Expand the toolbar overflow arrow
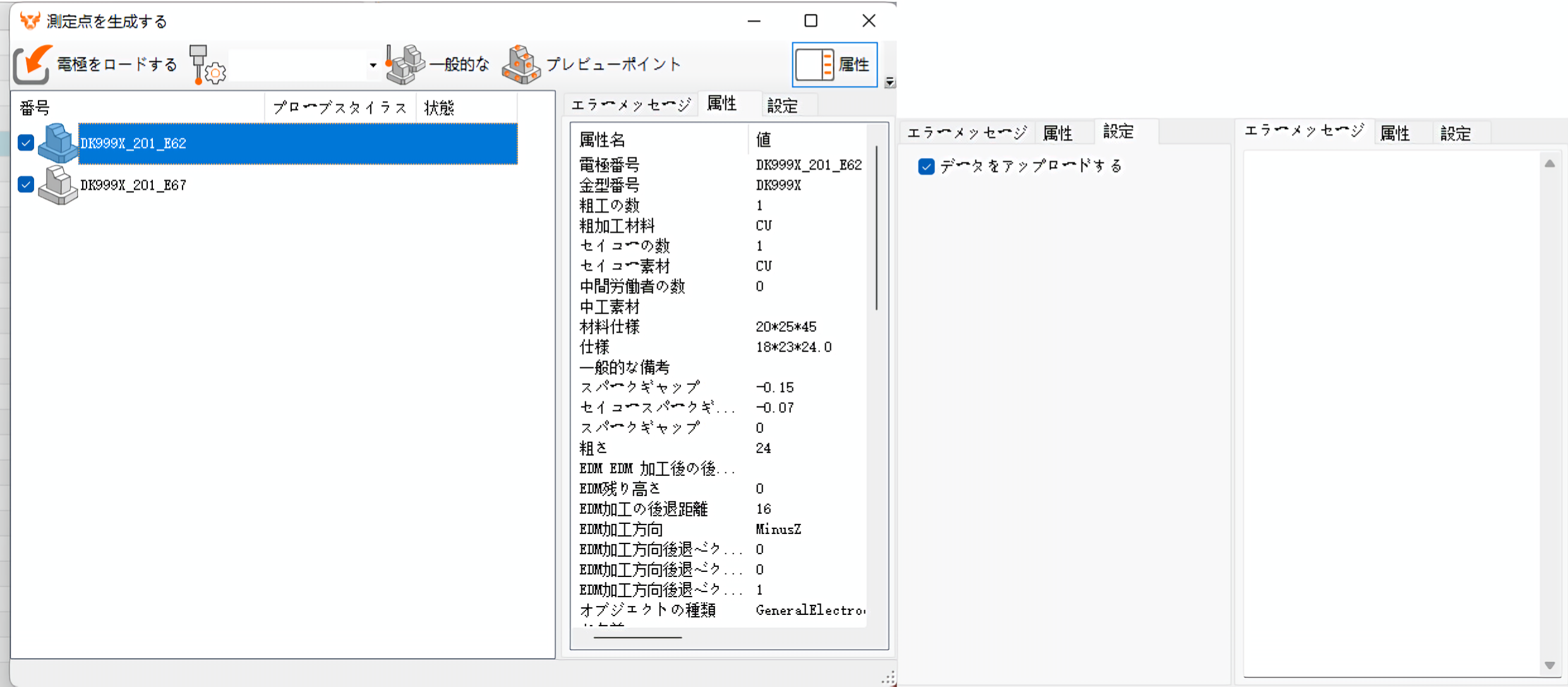The width and height of the screenshot is (1568, 687). point(890,82)
